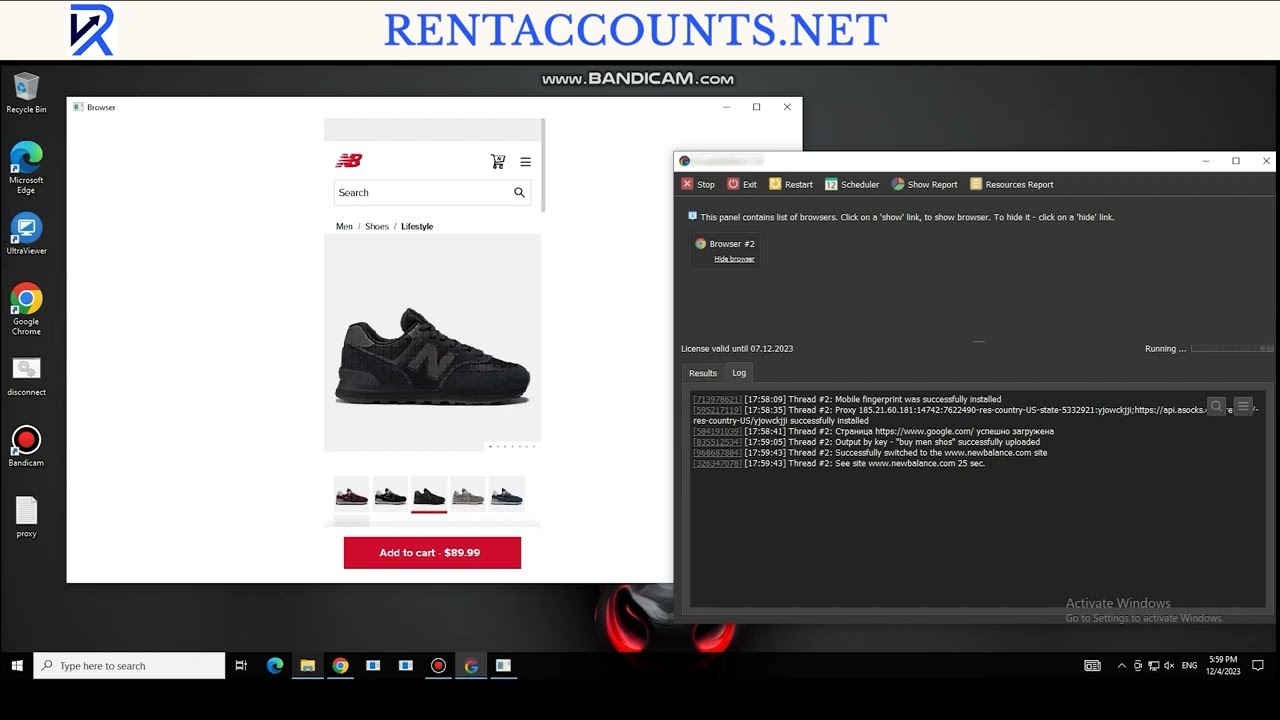
Task: Select the all-black shoe color thumbnail
Action: (429, 495)
